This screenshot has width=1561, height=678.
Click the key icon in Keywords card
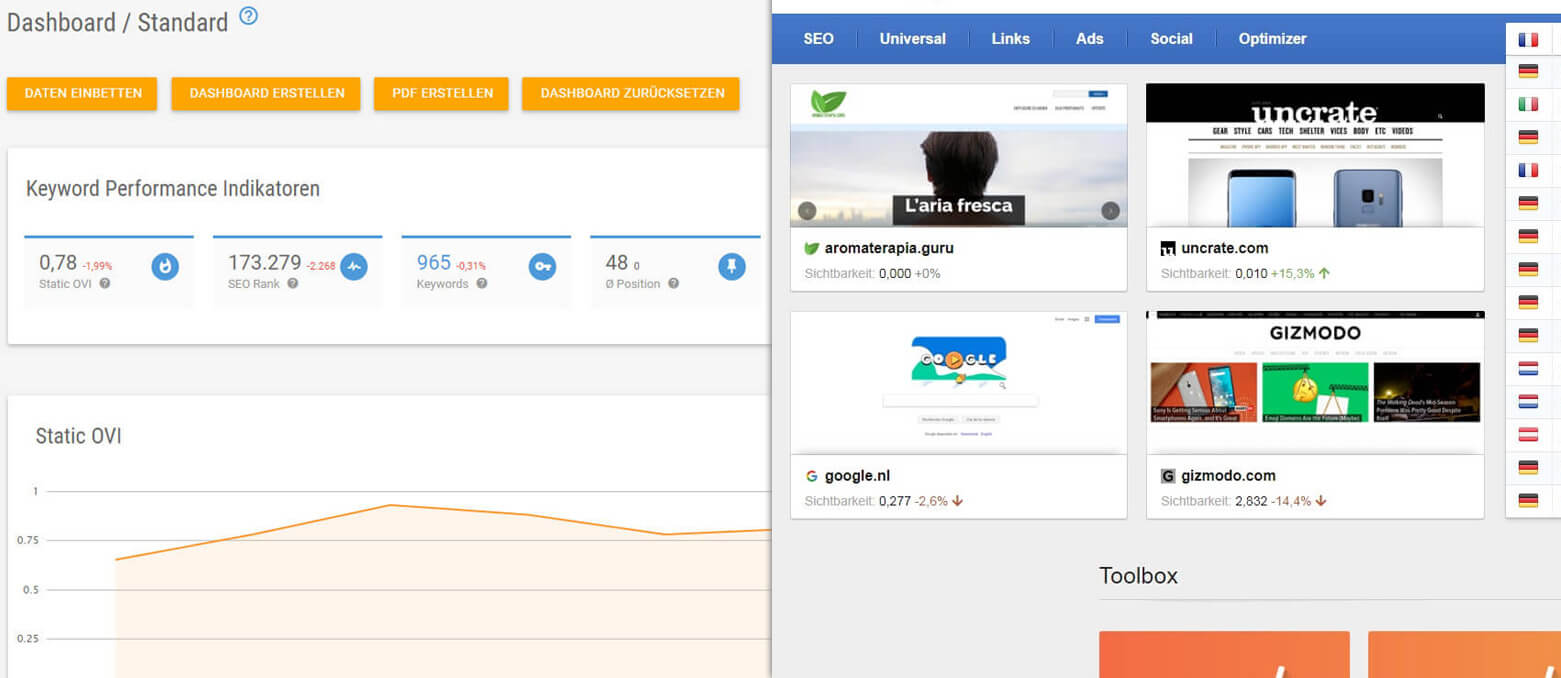542,266
